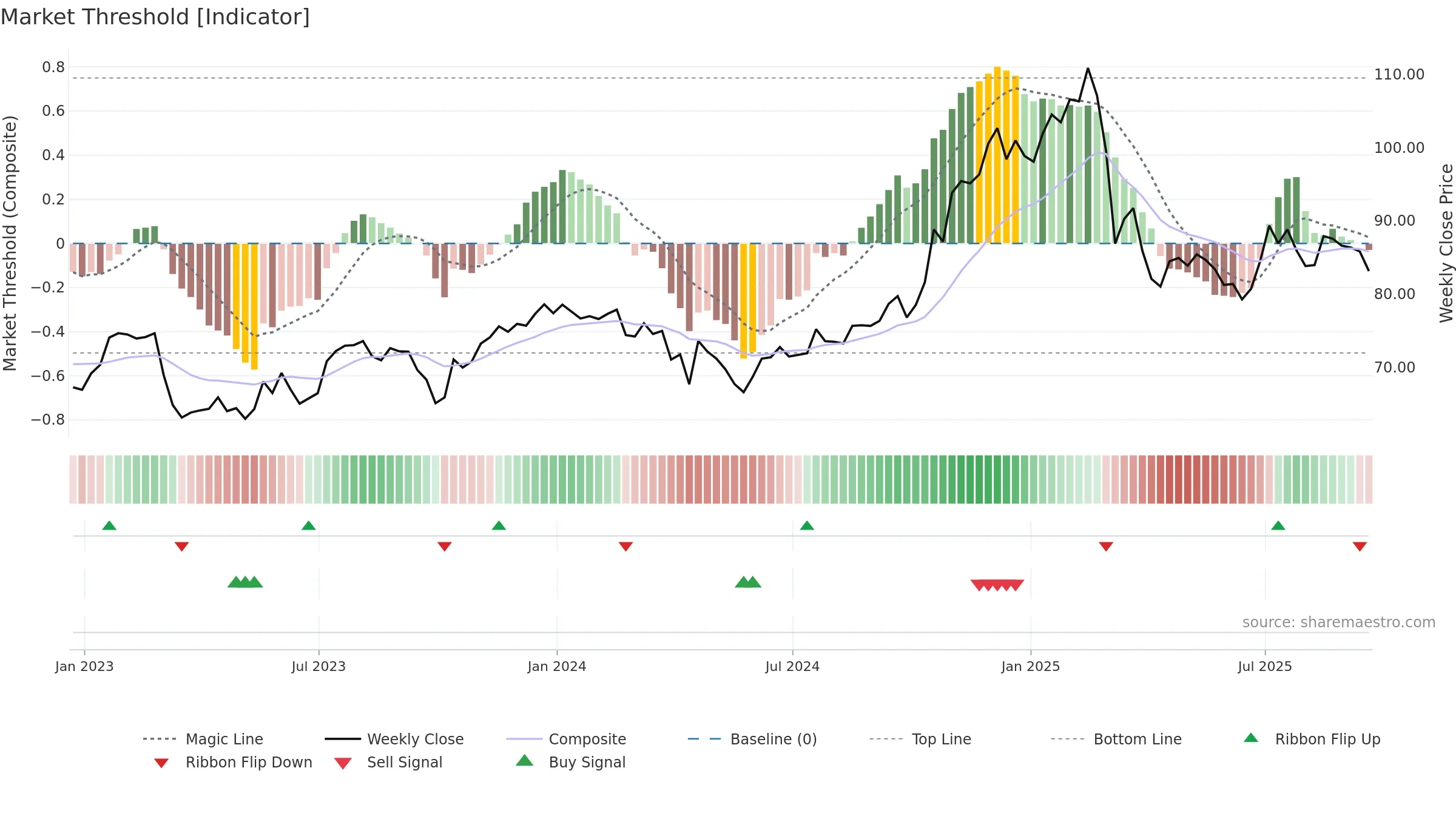Toggle the Composite legend entry
The width and height of the screenshot is (1456, 819).
pyautogui.click(x=566, y=739)
